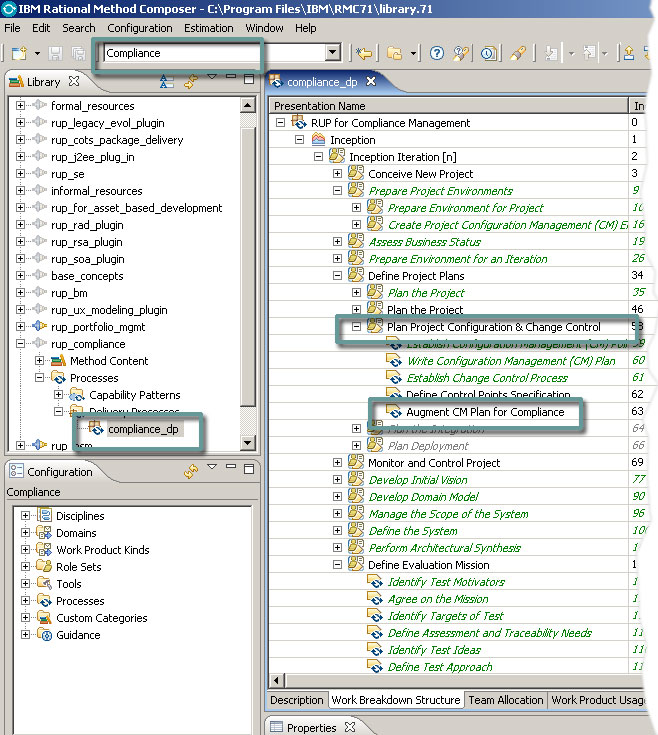Expand the formal_resources plugin node
Screen dimensions: 658x735
pyautogui.click(x=20, y=105)
